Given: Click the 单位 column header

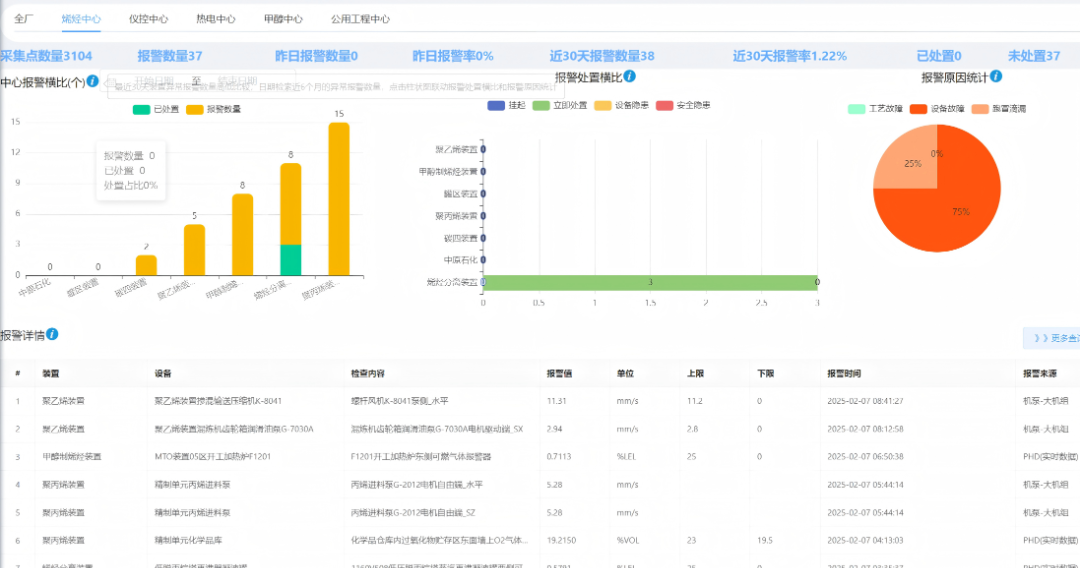Looking at the screenshot, I should [625, 374].
